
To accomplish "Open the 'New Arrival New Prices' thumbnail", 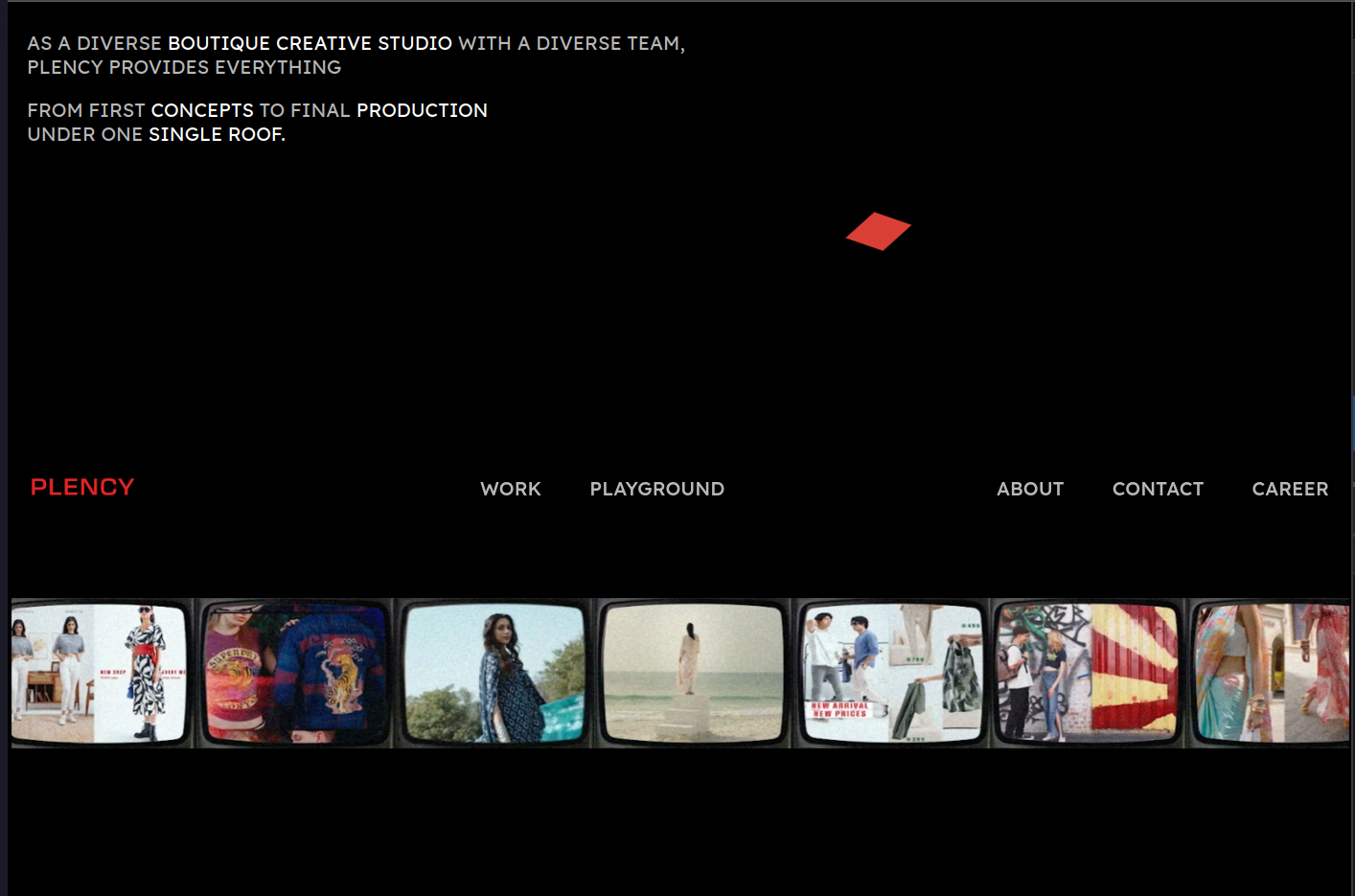I will tap(891, 673).
